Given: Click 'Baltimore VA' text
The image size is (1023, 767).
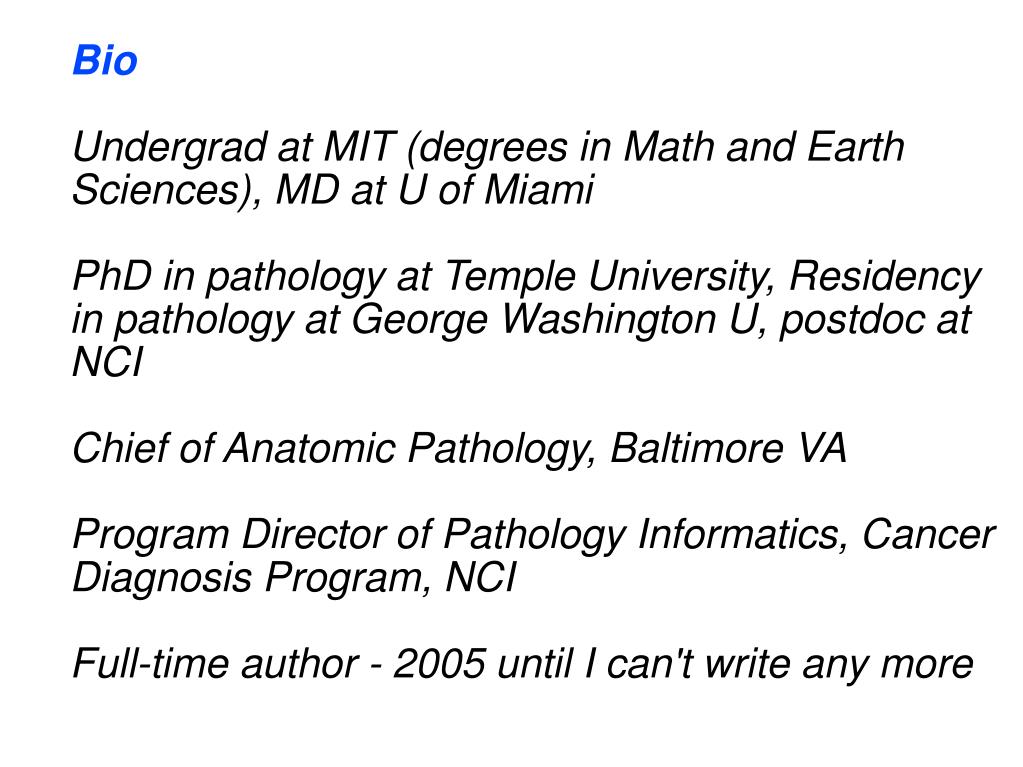Looking at the screenshot, I should pyautogui.click(x=728, y=448).
